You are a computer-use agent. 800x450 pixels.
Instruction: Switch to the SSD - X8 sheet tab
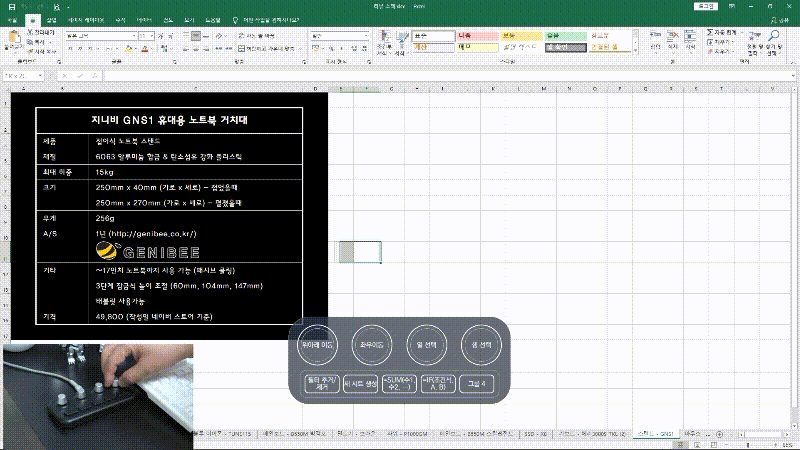[x=535, y=434]
